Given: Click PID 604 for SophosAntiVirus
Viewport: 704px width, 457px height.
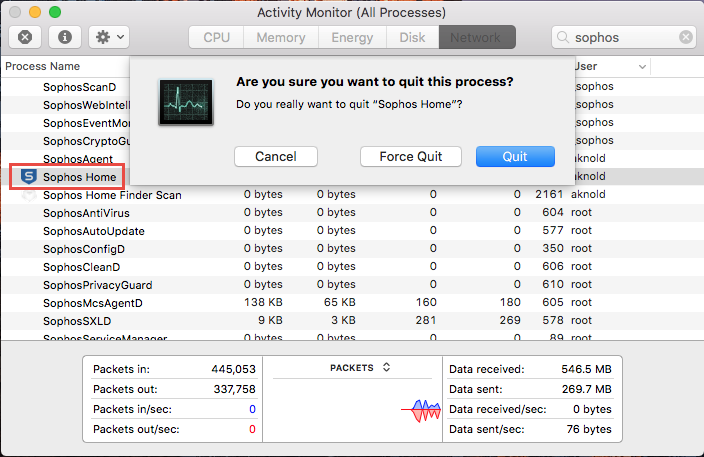Looking at the screenshot, I should click(553, 212).
